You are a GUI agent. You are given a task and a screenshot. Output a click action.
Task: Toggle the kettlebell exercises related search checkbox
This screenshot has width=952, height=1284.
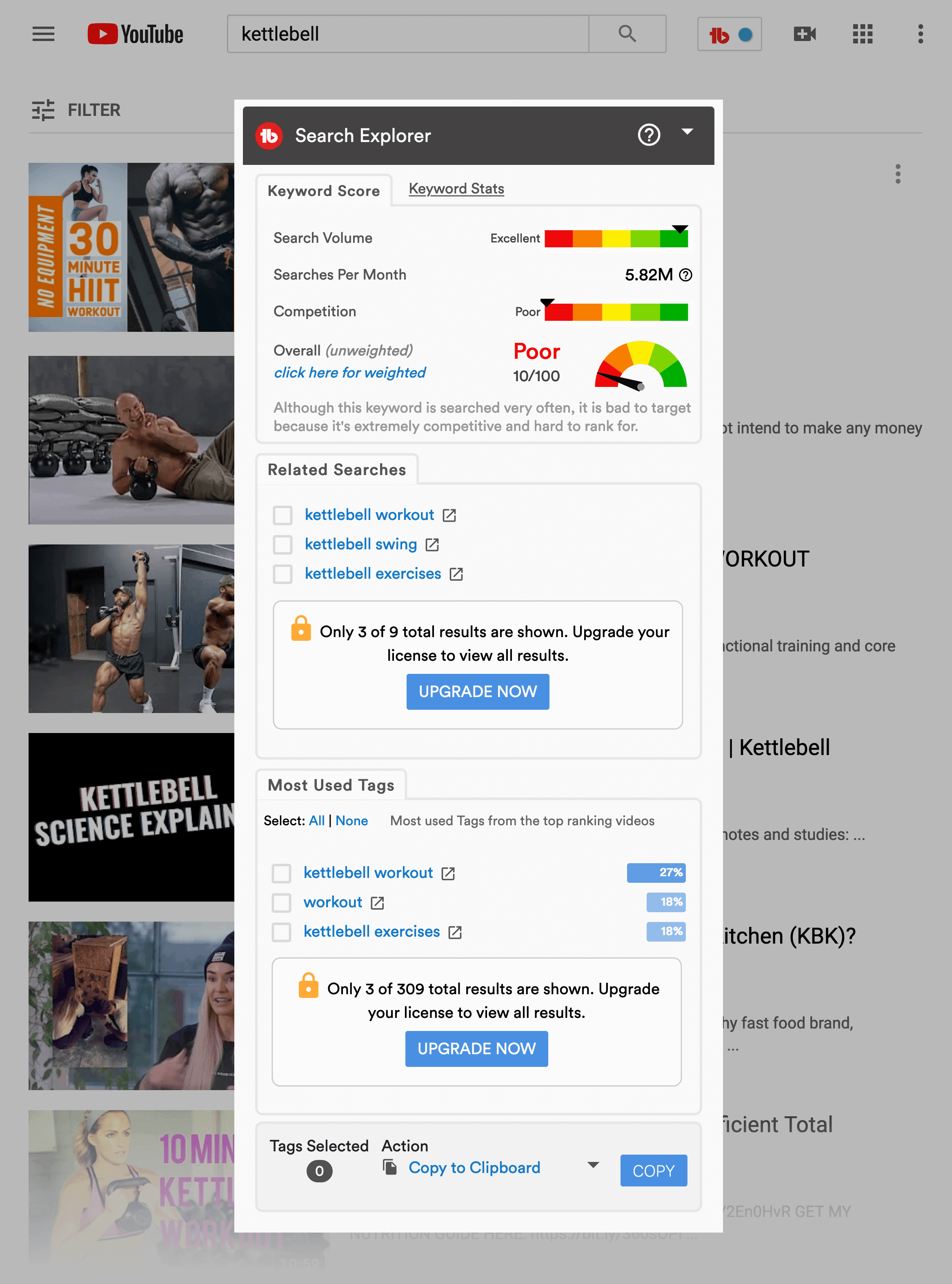283,574
